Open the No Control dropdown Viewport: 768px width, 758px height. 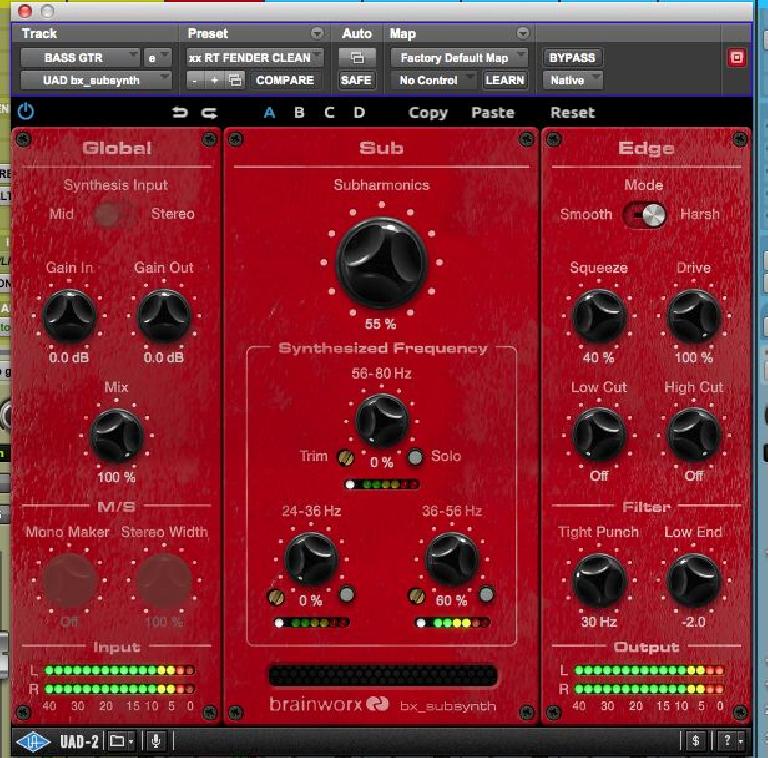pos(433,80)
